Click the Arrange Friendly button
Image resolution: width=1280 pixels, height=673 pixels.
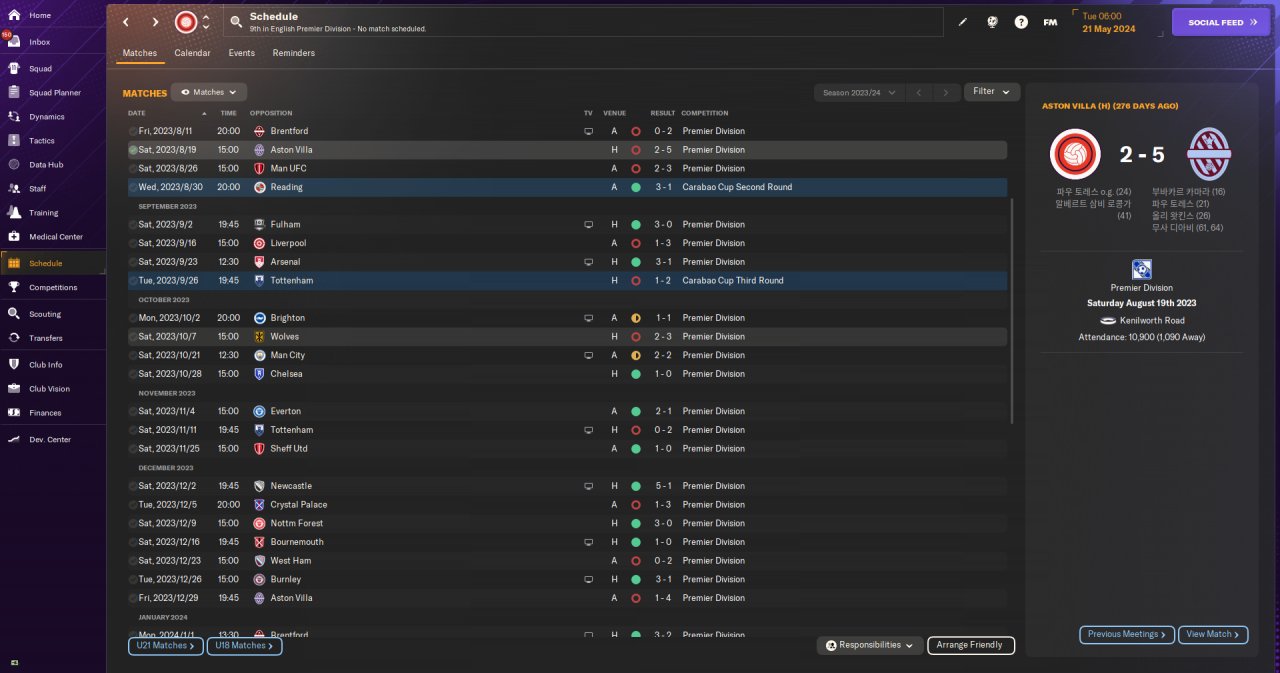pyautogui.click(x=971, y=645)
